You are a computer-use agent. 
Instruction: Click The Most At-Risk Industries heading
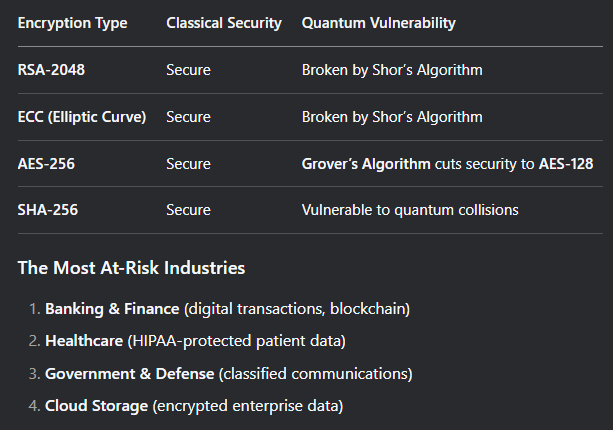(x=131, y=268)
